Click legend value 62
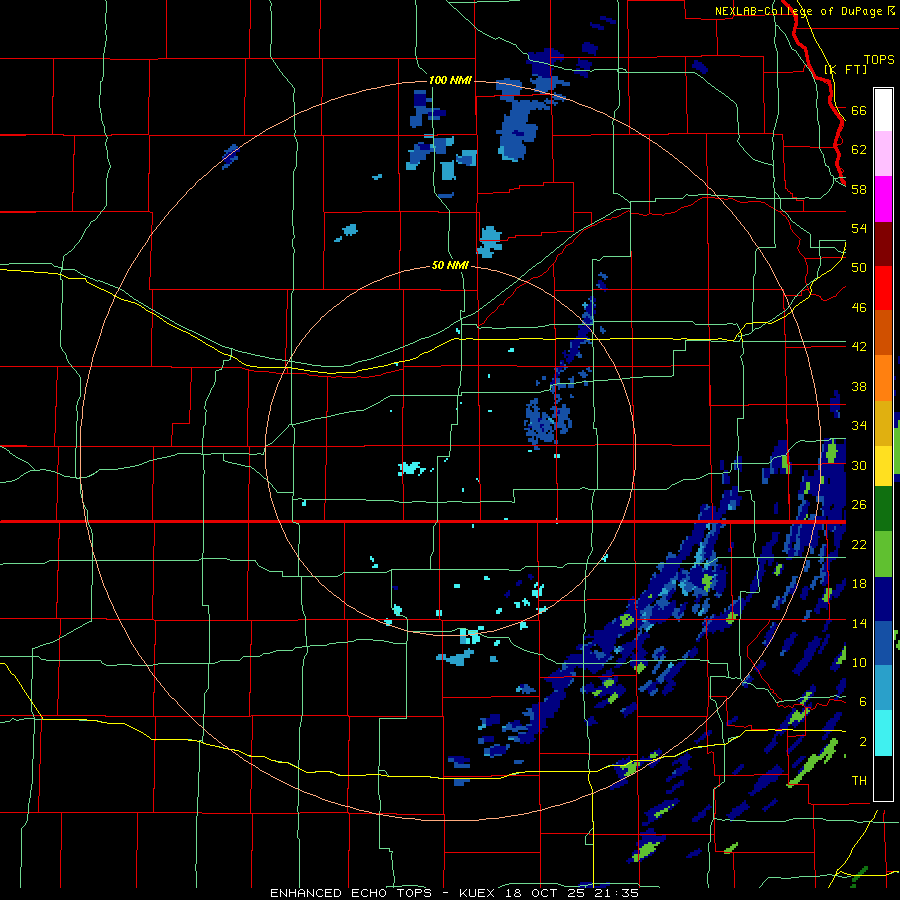 859,150
